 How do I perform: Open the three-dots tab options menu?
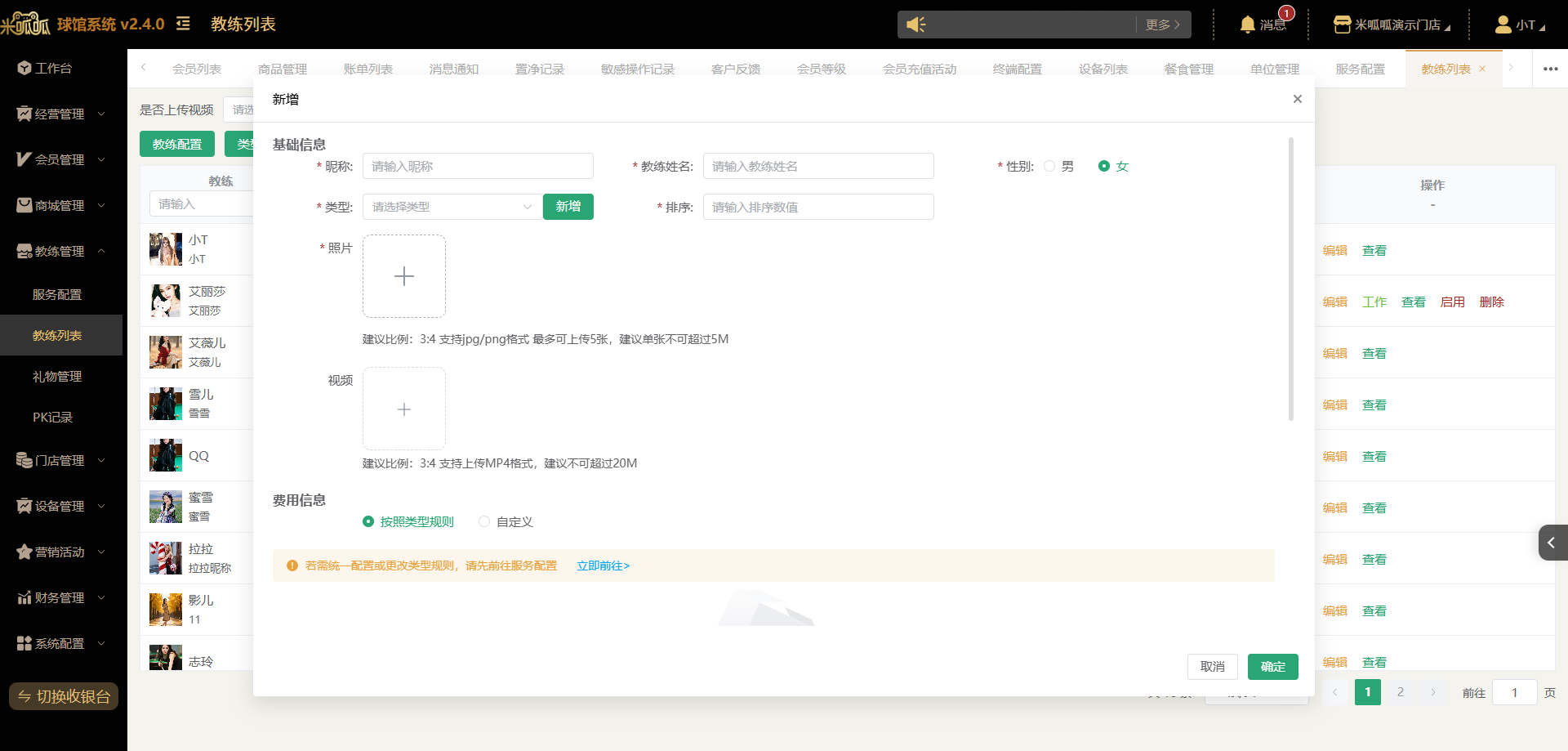pyautogui.click(x=1550, y=69)
